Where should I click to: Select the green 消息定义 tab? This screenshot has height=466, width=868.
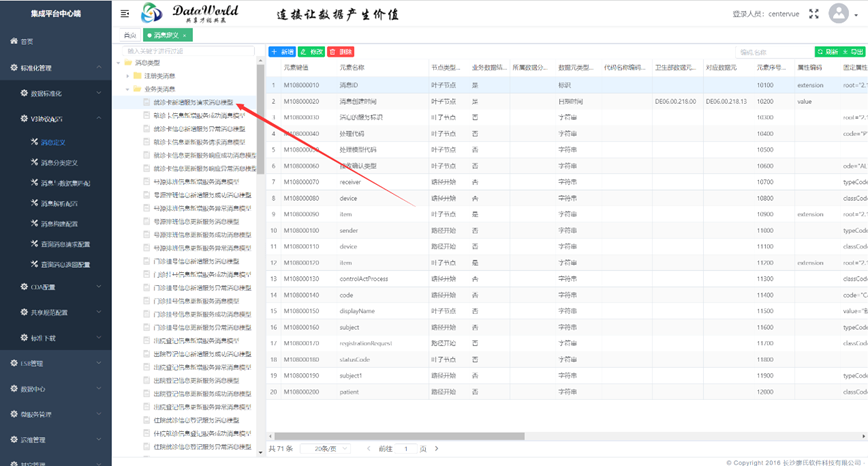pyautogui.click(x=167, y=35)
